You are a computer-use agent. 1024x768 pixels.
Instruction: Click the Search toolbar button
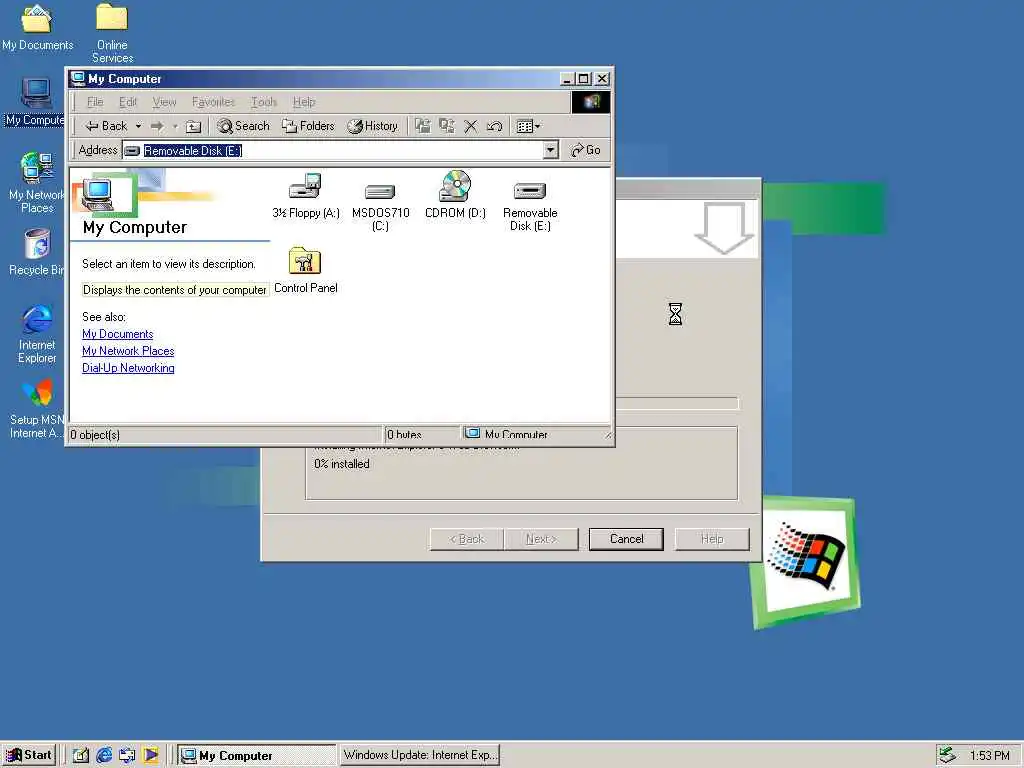click(x=244, y=126)
